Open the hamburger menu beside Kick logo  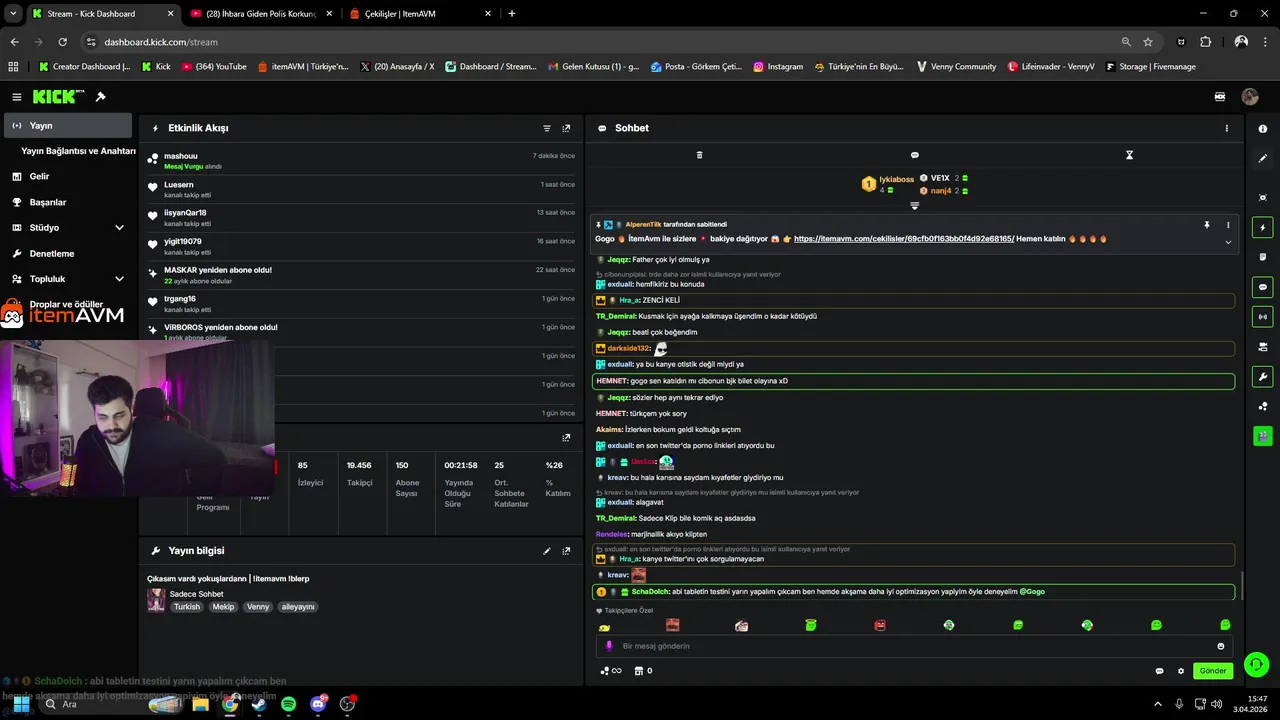tap(17, 97)
